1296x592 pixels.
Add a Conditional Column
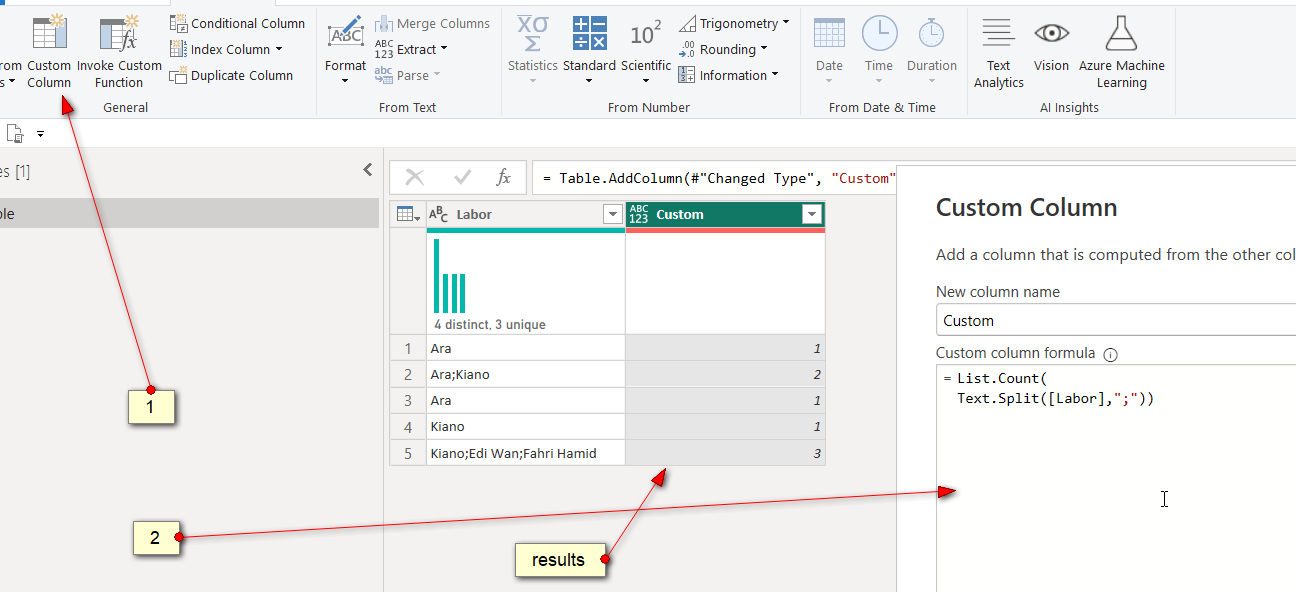coord(238,23)
